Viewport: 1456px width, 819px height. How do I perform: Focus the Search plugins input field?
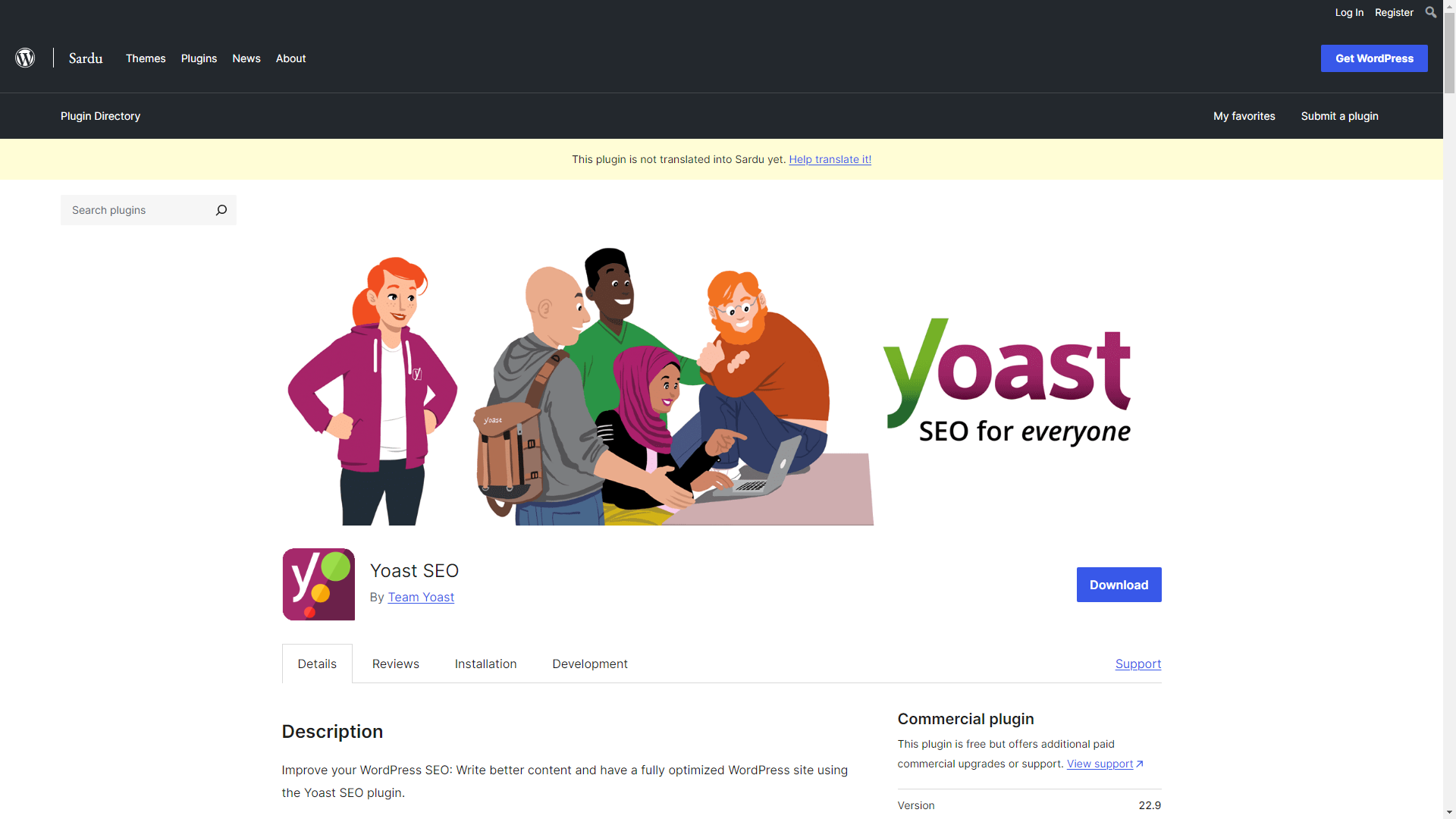pyautogui.click(x=136, y=210)
